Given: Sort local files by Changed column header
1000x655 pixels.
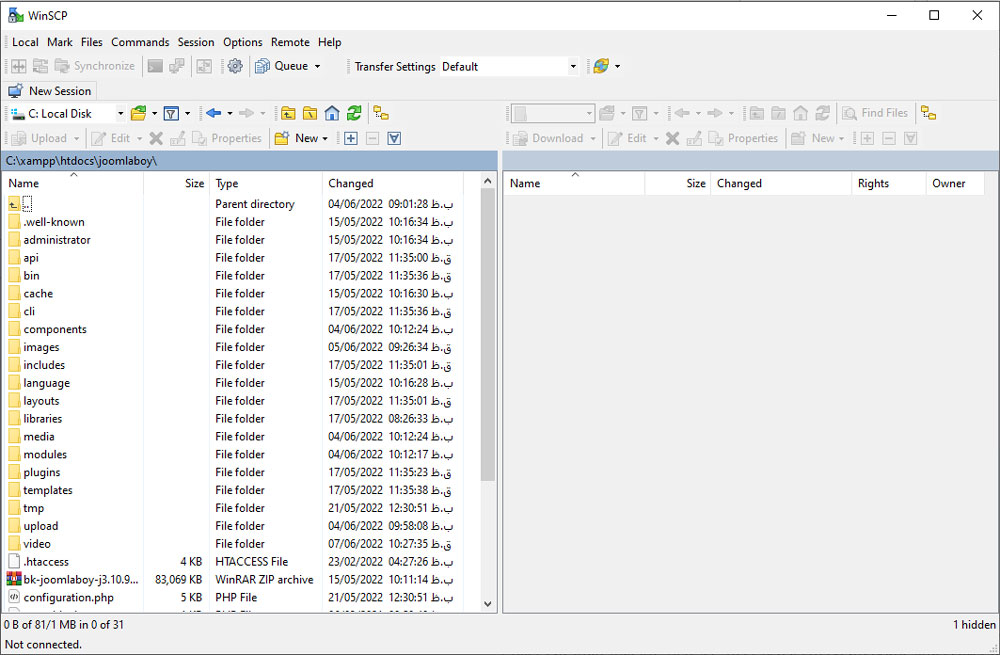Looking at the screenshot, I should (x=351, y=183).
